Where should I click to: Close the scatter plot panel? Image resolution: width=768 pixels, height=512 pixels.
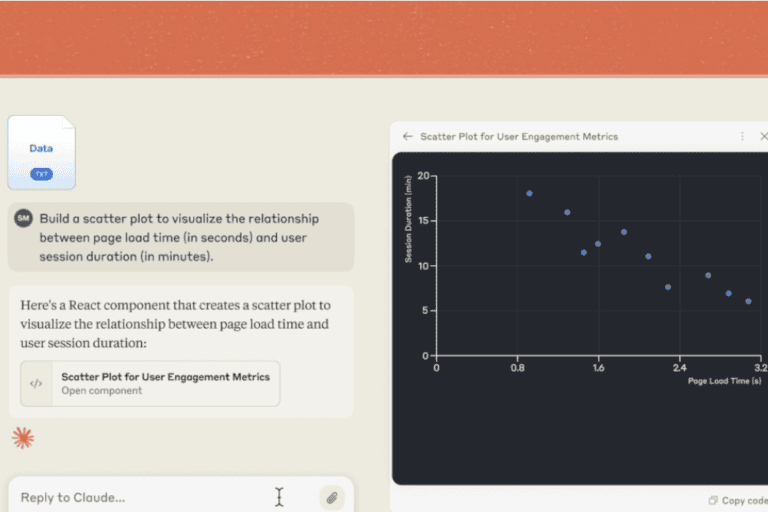click(x=764, y=136)
